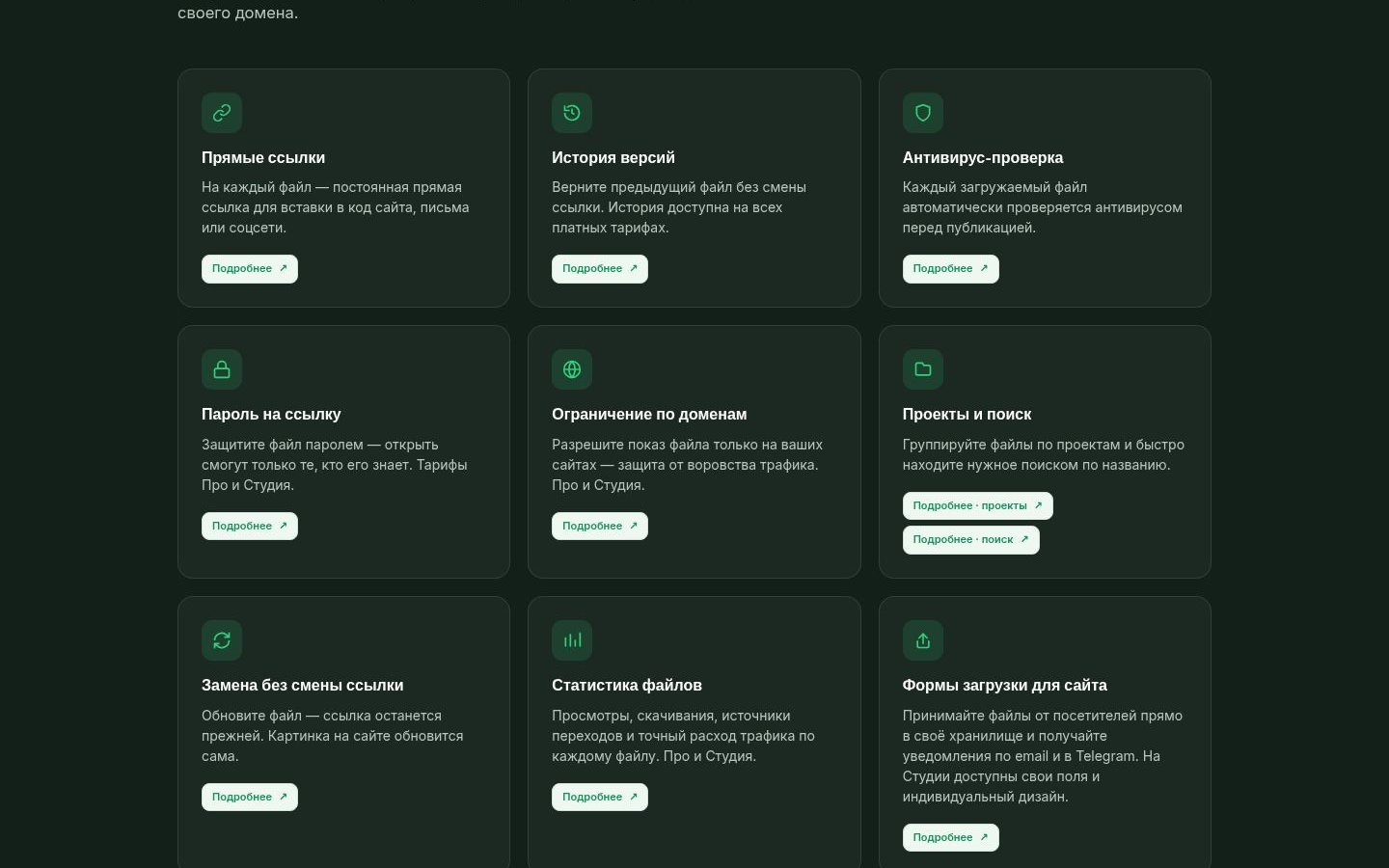Open Подробнее under Антивирус-проверка

(x=951, y=269)
